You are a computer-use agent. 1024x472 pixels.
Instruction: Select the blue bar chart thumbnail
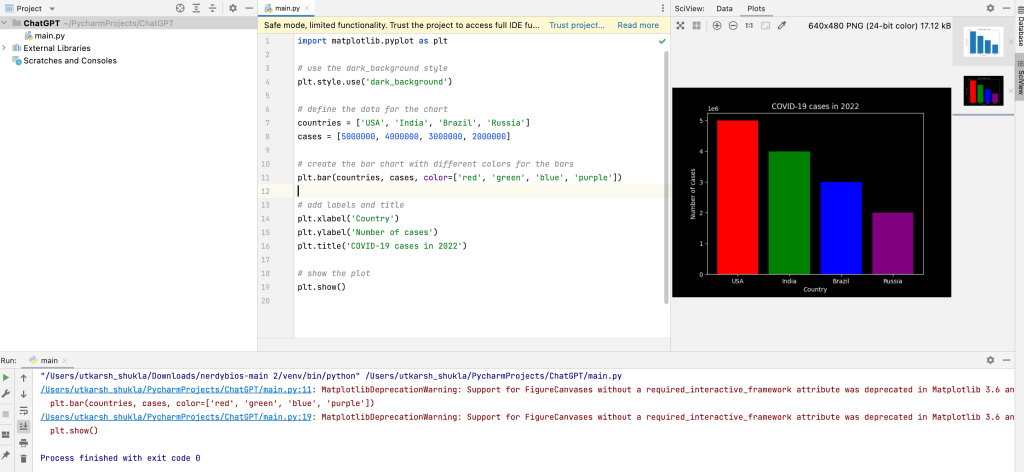click(983, 41)
